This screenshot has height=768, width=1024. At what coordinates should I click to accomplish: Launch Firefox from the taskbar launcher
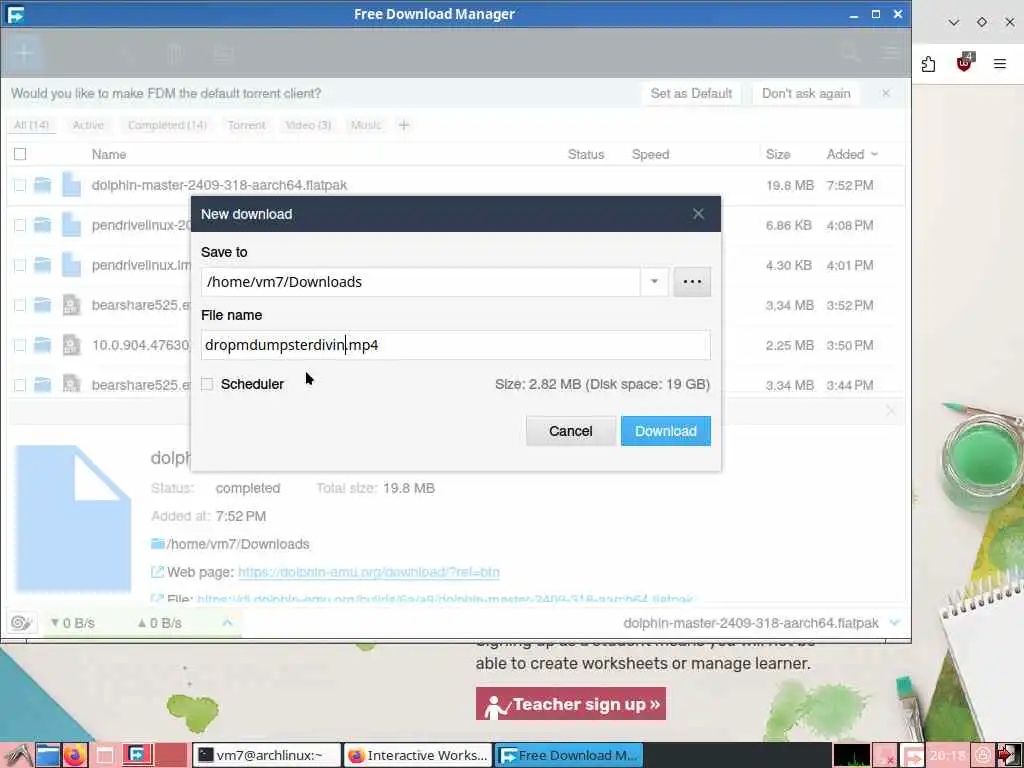[x=75, y=755]
